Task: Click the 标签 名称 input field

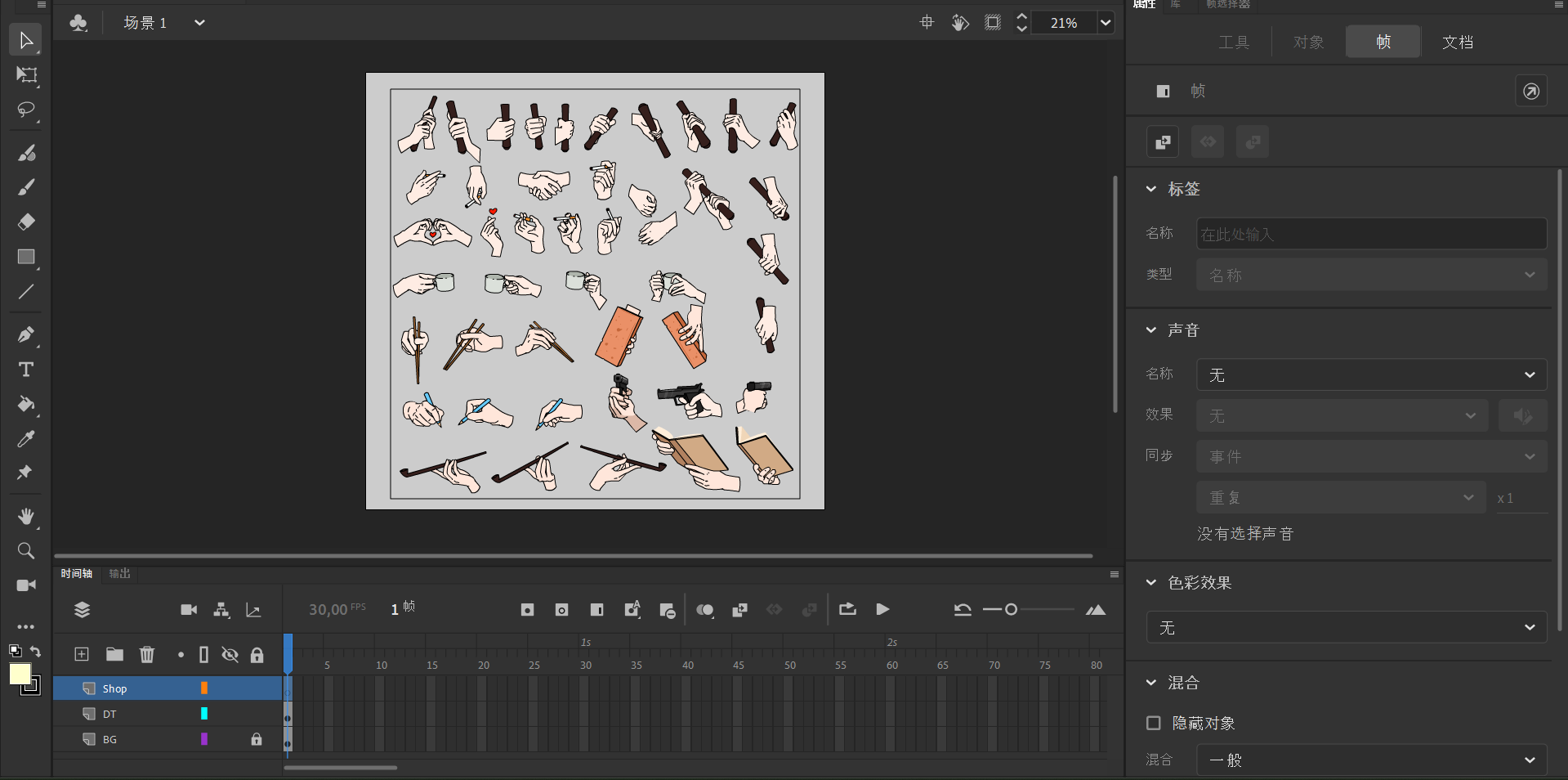Action: (1371, 234)
